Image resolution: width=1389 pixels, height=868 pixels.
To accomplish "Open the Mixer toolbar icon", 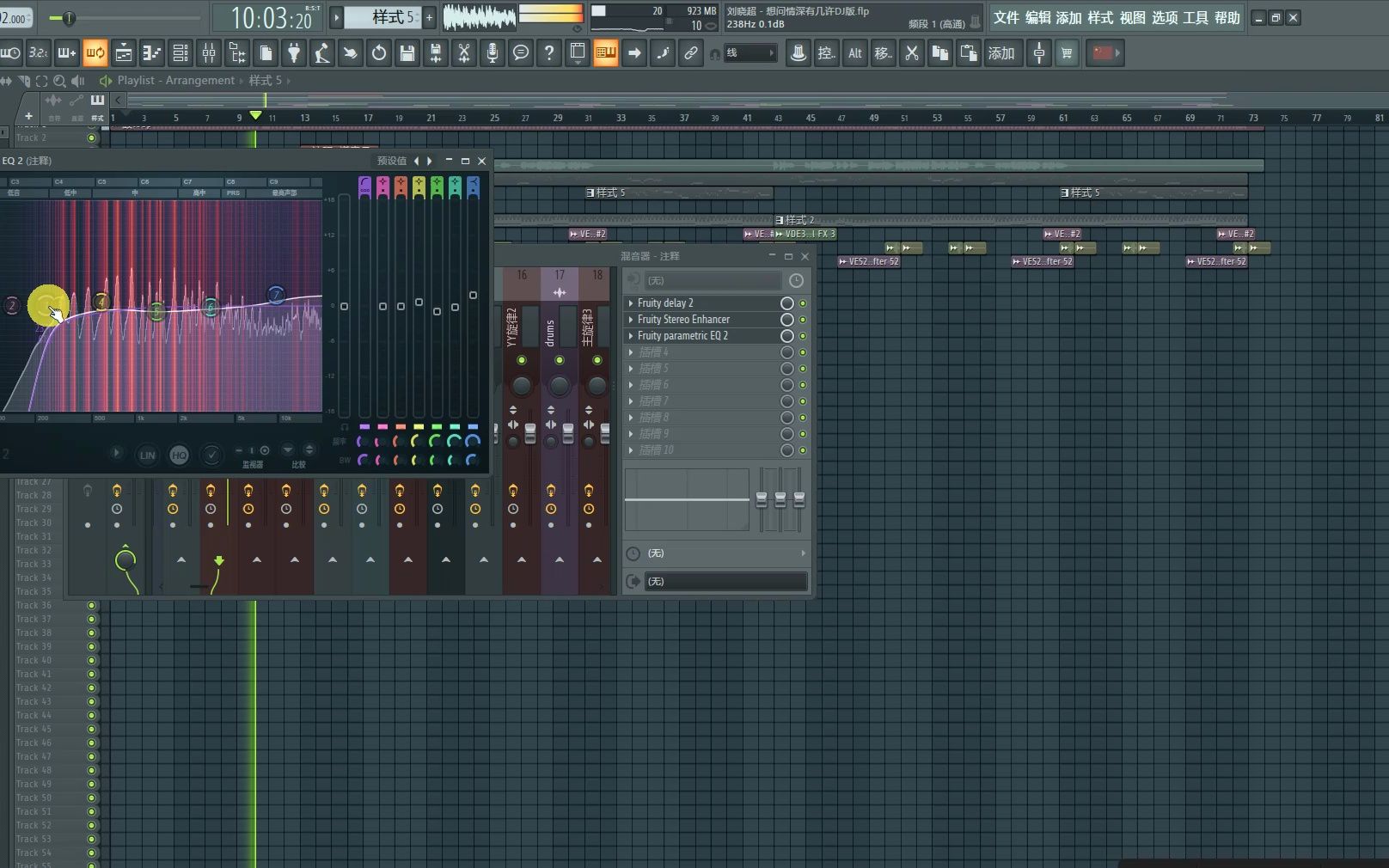I will click(209, 53).
